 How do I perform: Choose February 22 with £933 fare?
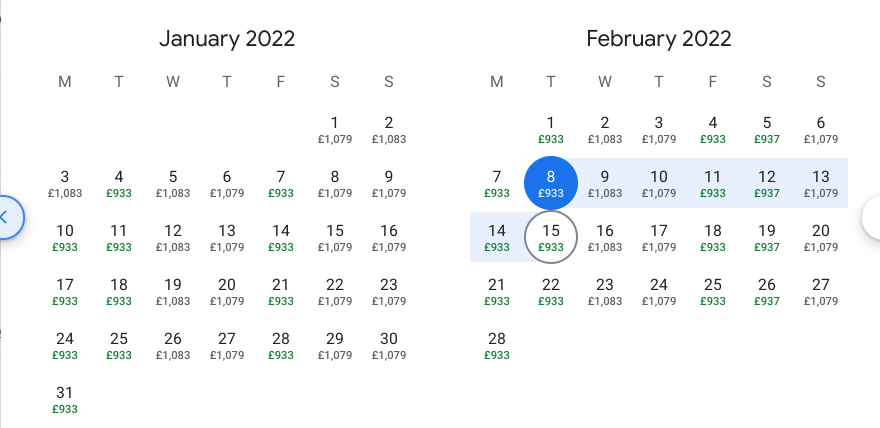(x=550, y=291)
